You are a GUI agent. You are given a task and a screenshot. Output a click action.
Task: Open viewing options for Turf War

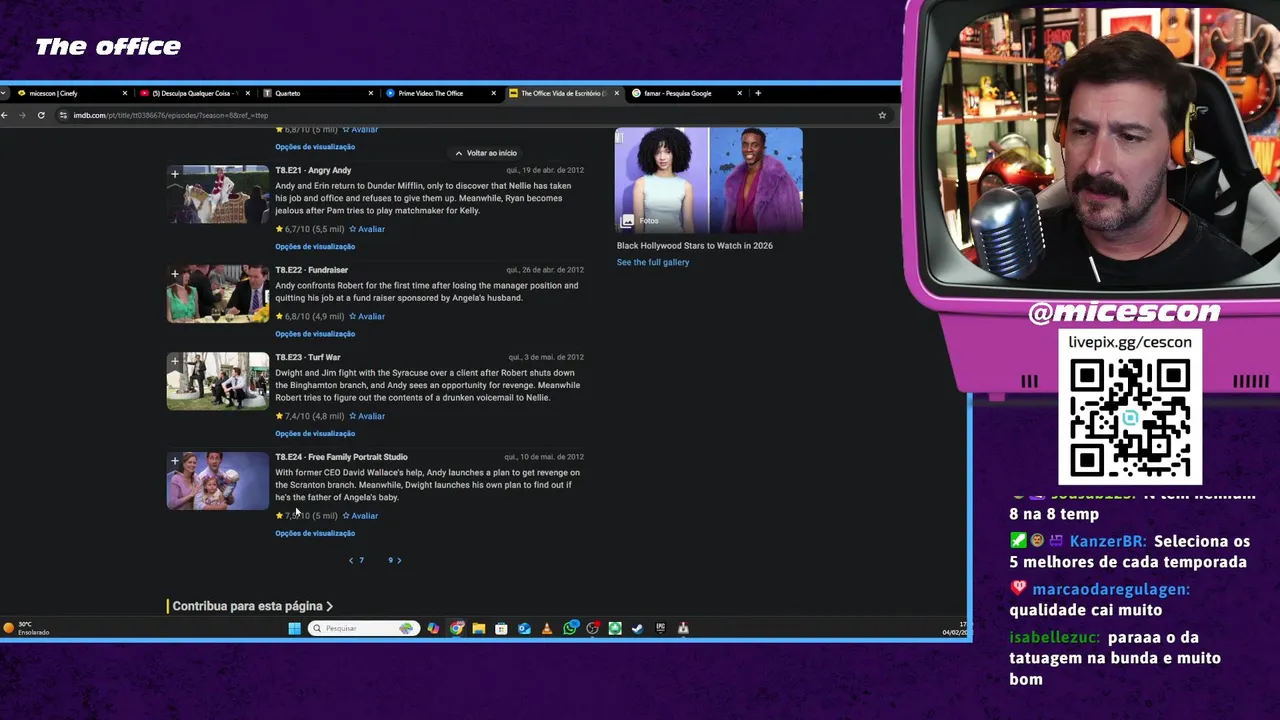tap(315, 433)
